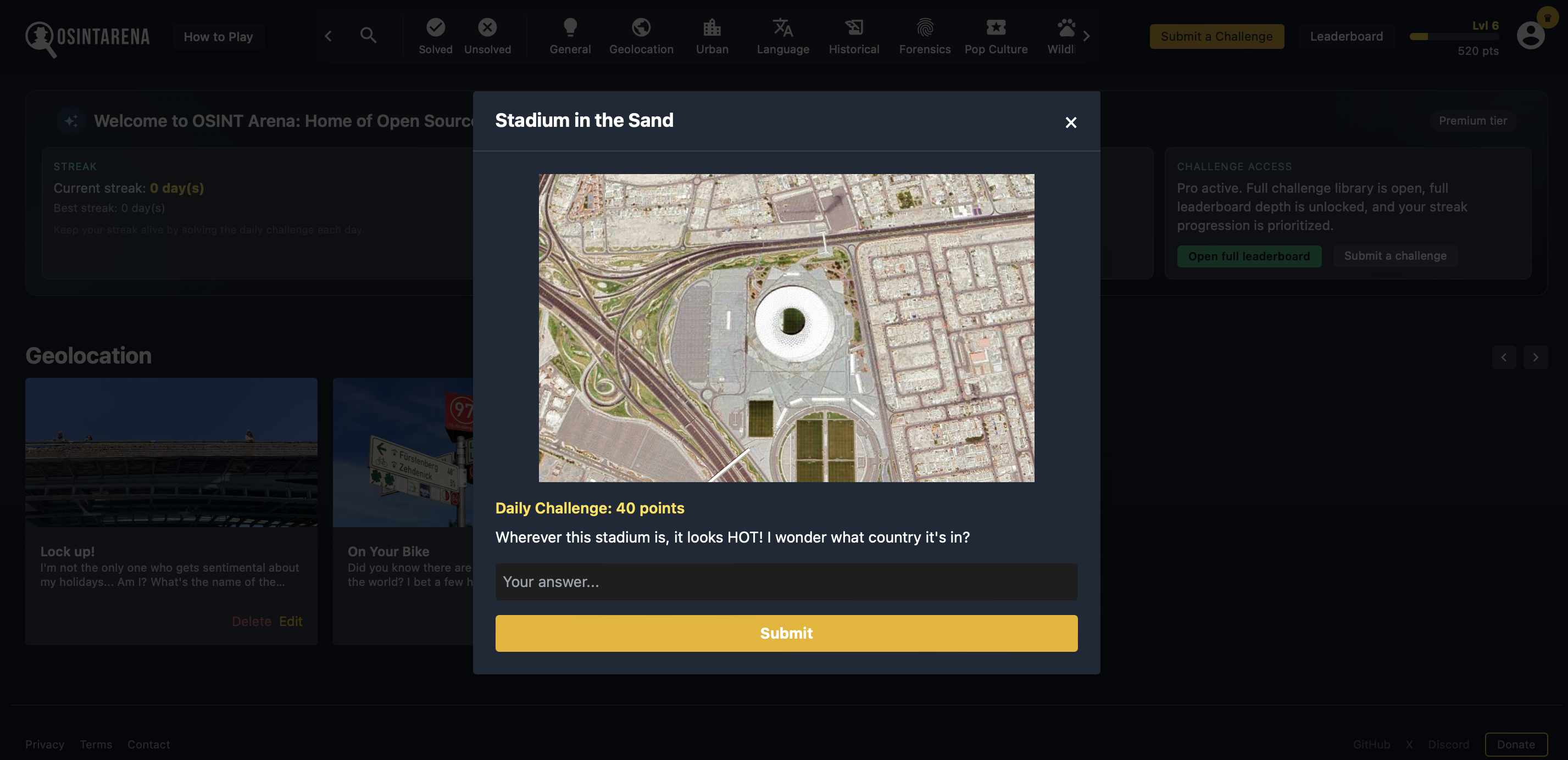The image size is (1568, 760).
Task: Click the Lvl 6 label
Action: [x=1484, y=26]
